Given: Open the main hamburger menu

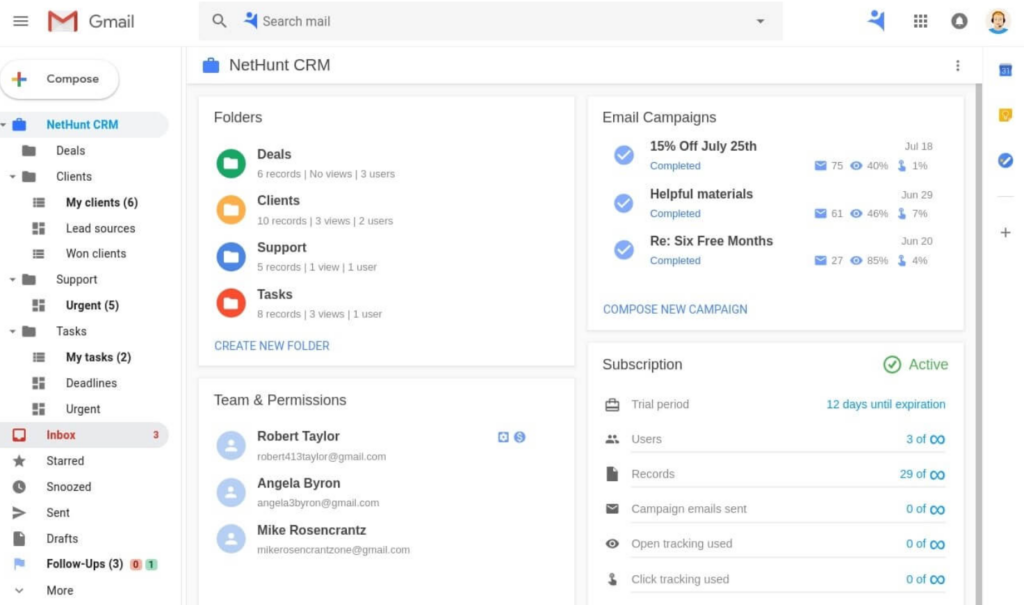Looking at the screenshot, I should [21, 21].
